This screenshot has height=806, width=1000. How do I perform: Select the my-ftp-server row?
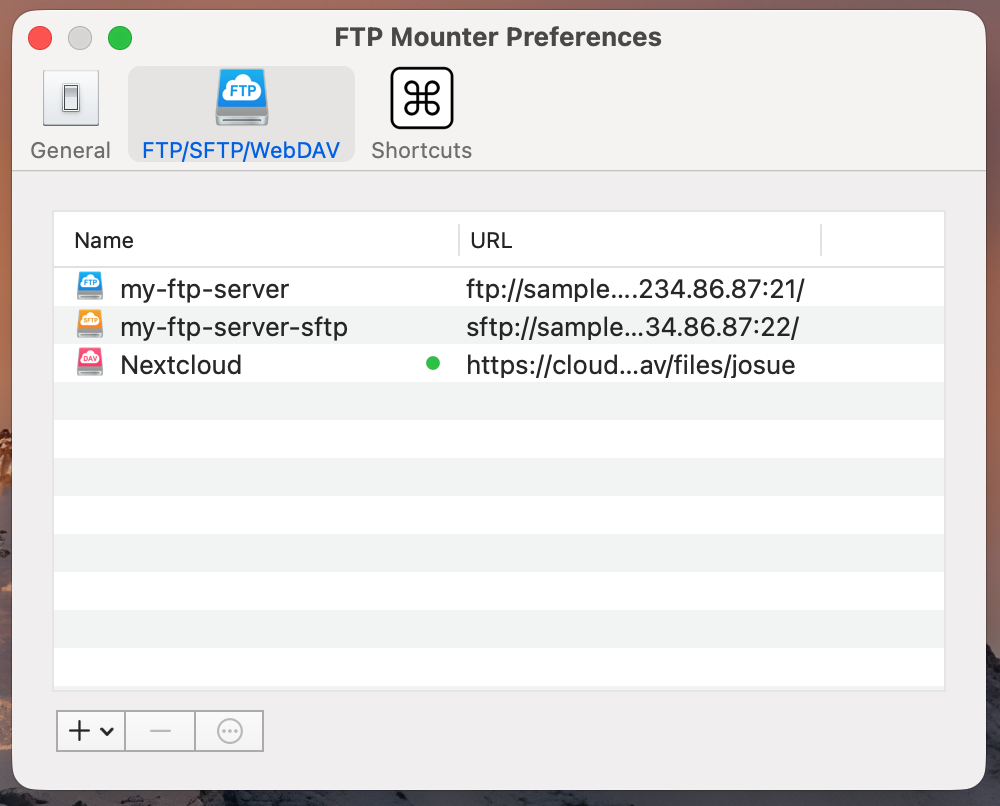point(204,289)
